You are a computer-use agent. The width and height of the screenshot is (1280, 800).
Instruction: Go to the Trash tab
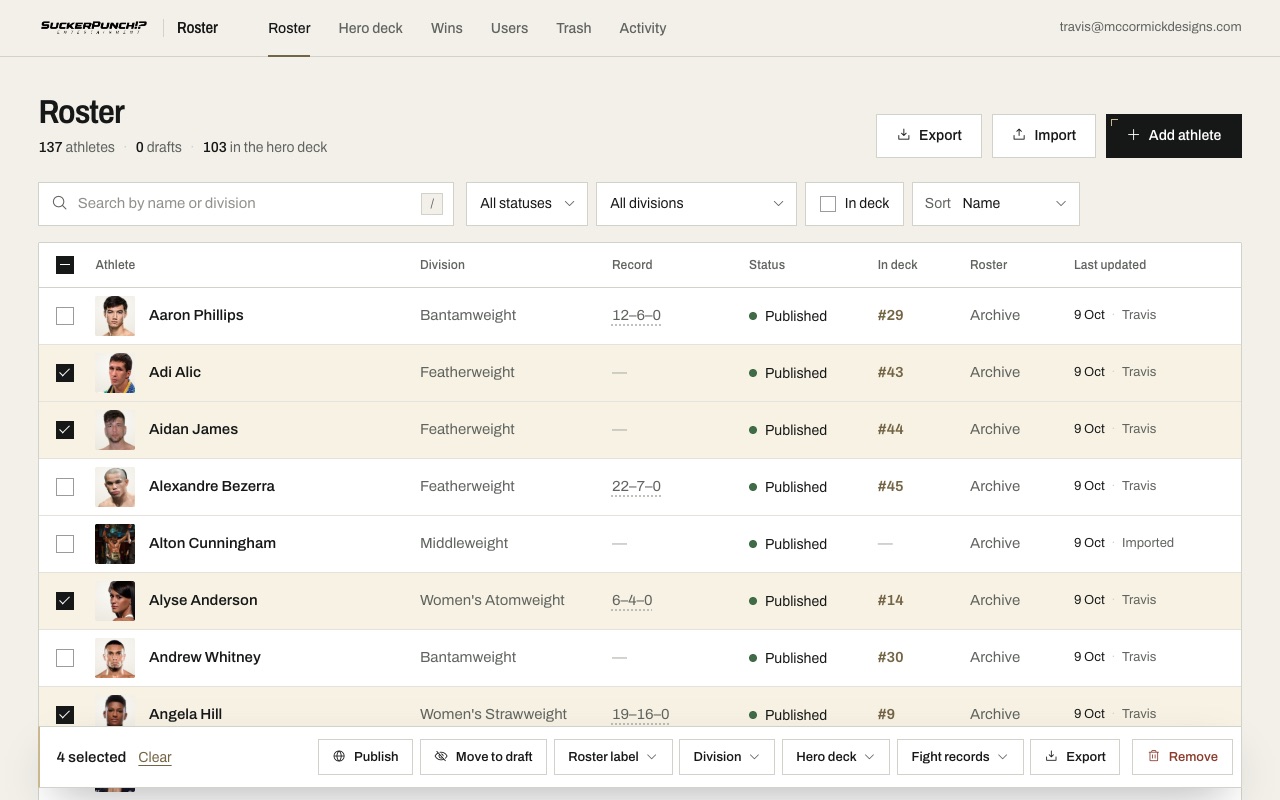click(x=574, y=28)
